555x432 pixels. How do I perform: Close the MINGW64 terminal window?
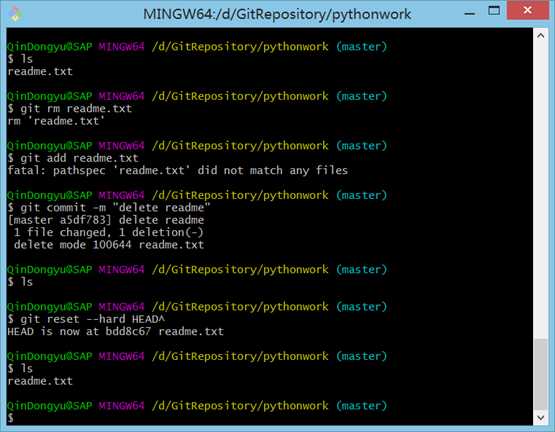click(x=527, y=10)
